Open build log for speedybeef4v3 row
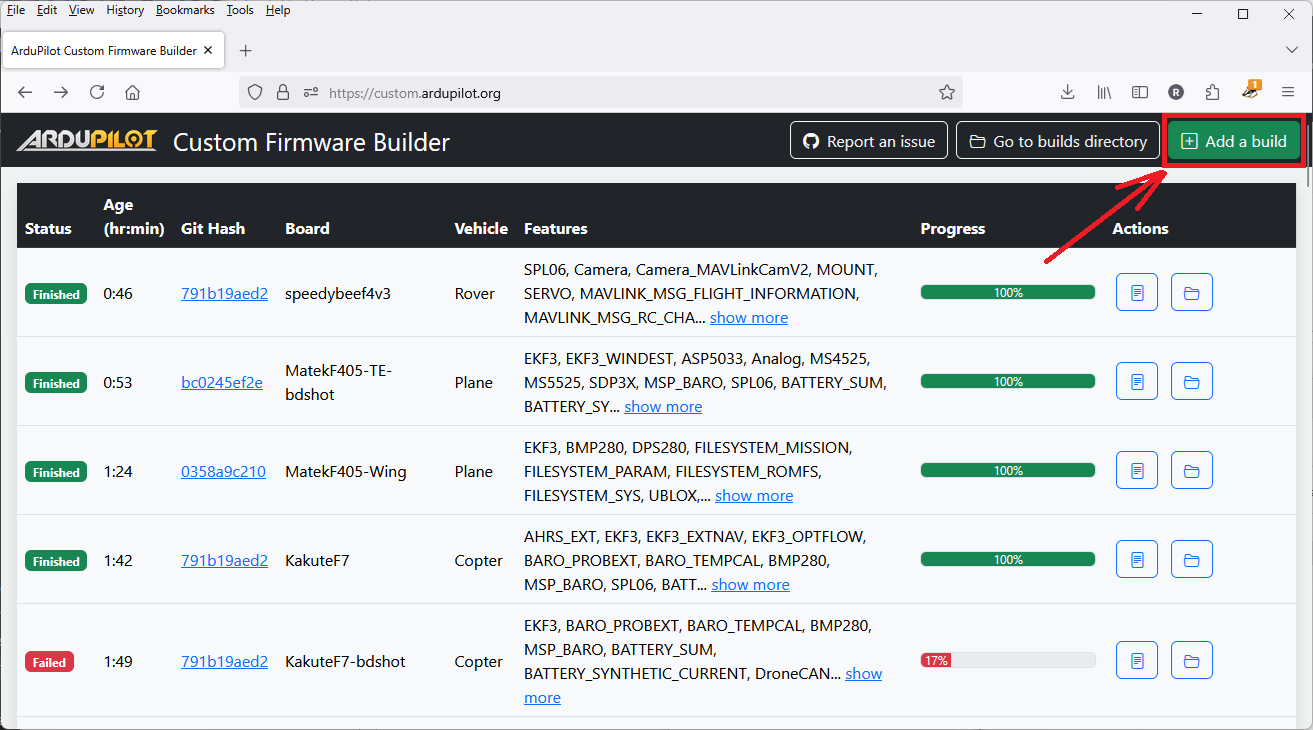 [x=1136, y=293]
